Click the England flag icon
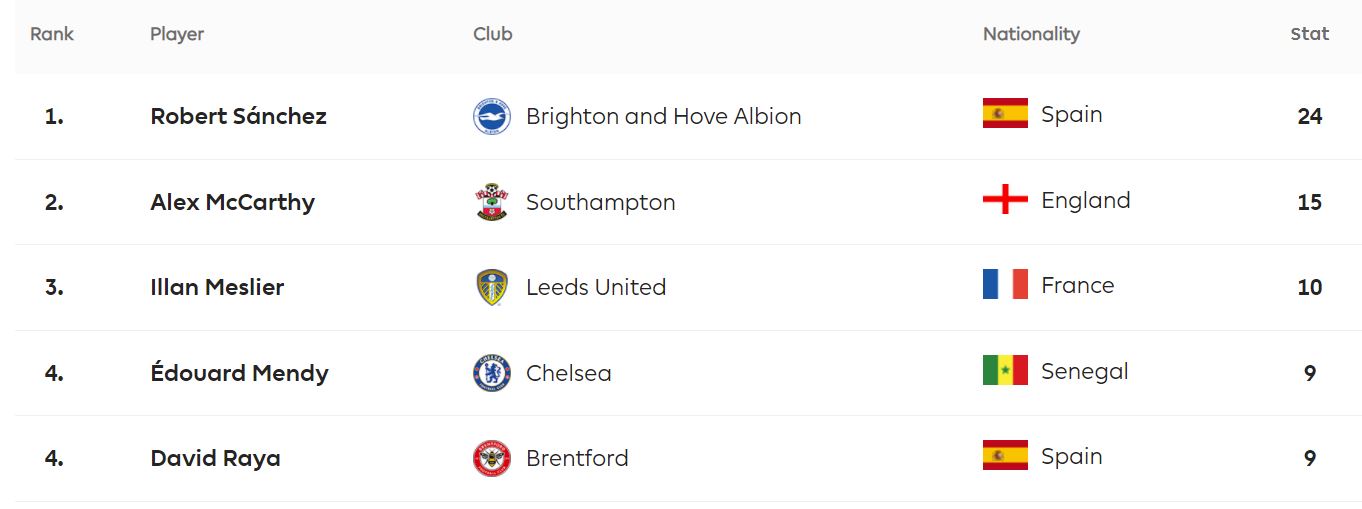 pyautogui.click(x=1005, y=200)
